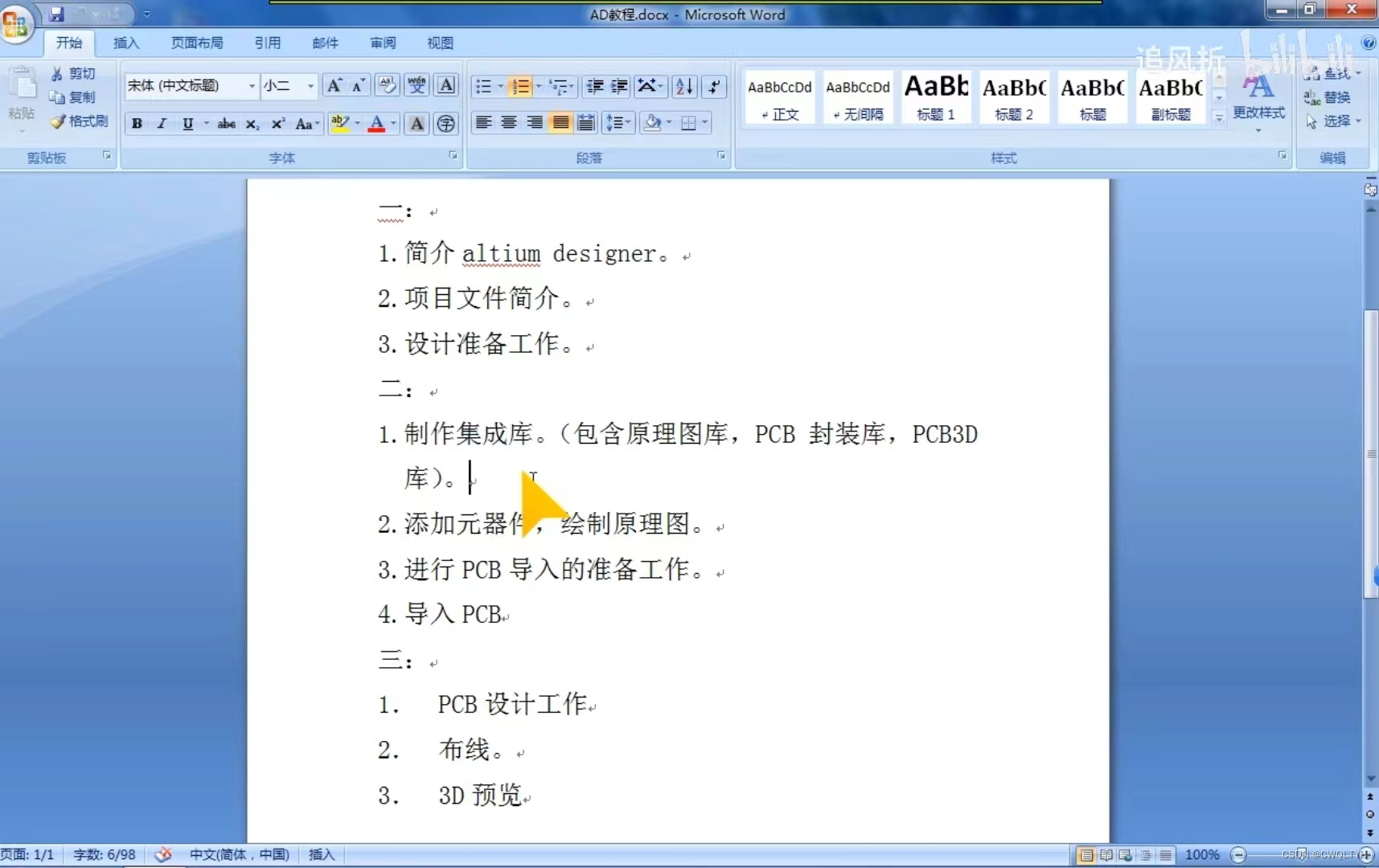Zoom out with the minus button
This screenshot has height=868, width=1379.
click(1239, 854)
